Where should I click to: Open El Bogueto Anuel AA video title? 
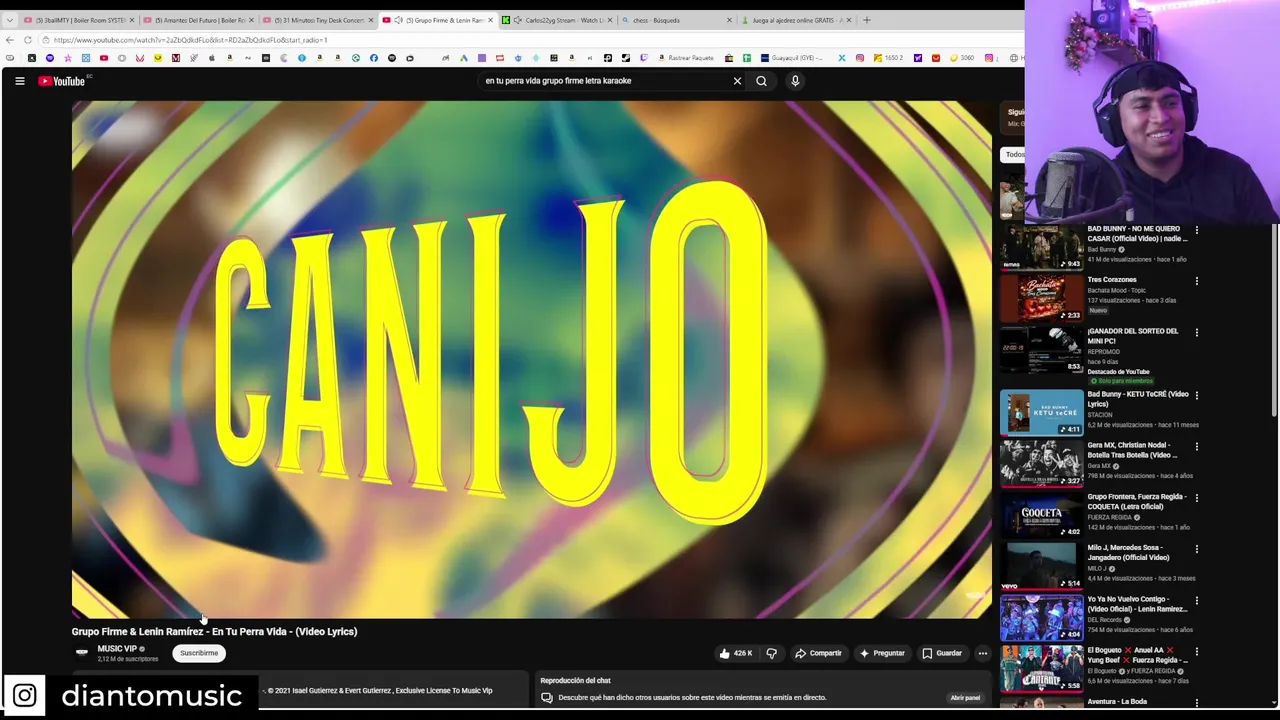[x=1137, y=655]
